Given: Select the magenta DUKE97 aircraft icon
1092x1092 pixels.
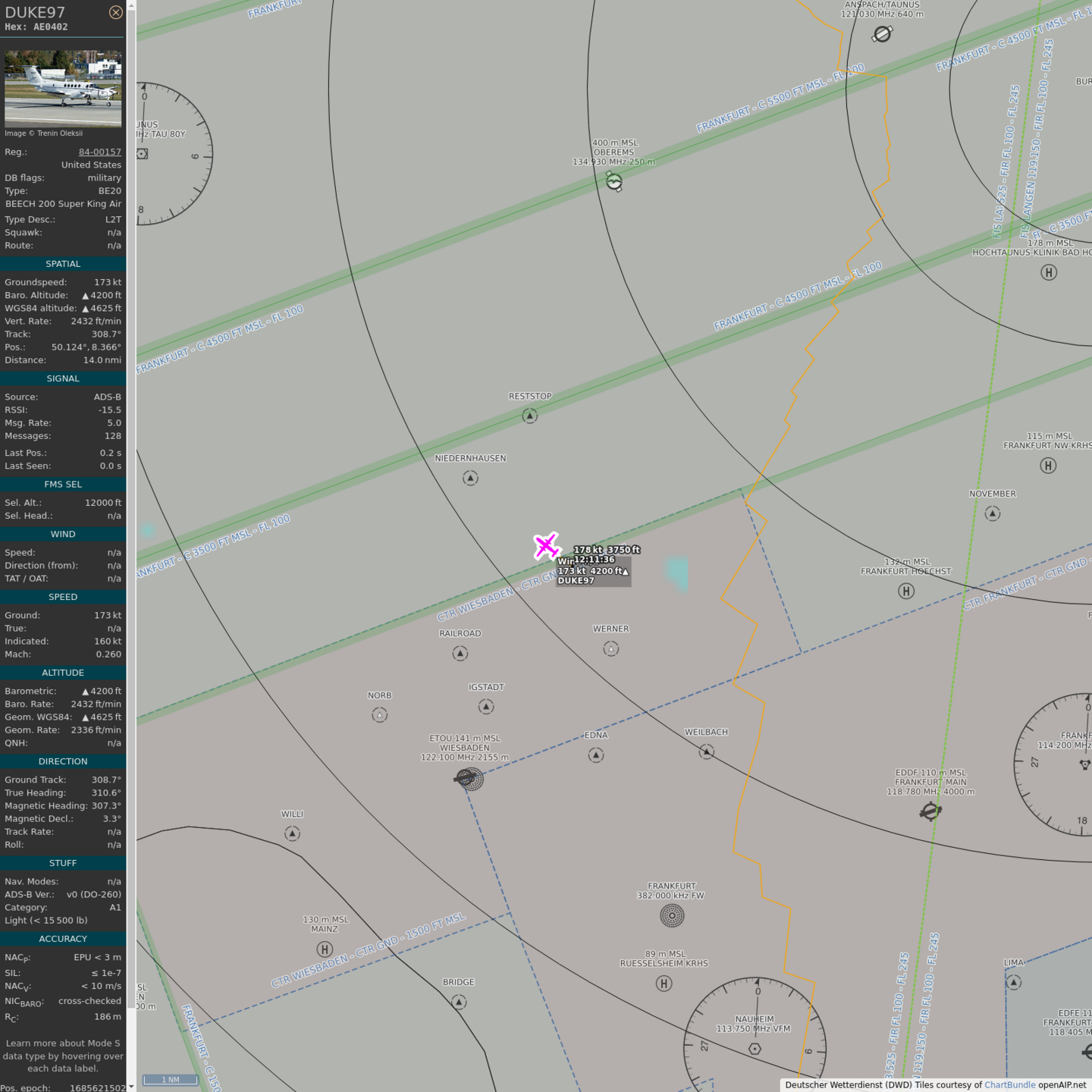Looking at the screenshot, I should pyautogui.click(x=545, y=545).
